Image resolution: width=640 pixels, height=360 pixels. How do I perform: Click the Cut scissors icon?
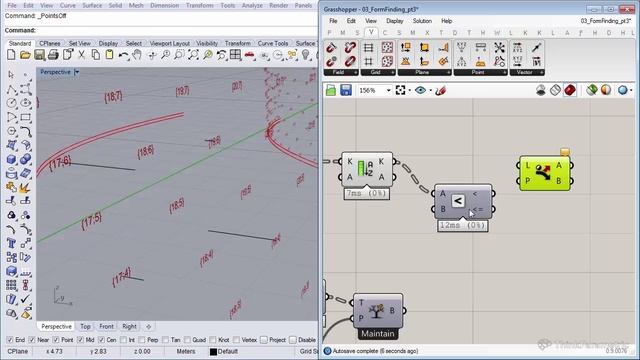pos(82,55)
